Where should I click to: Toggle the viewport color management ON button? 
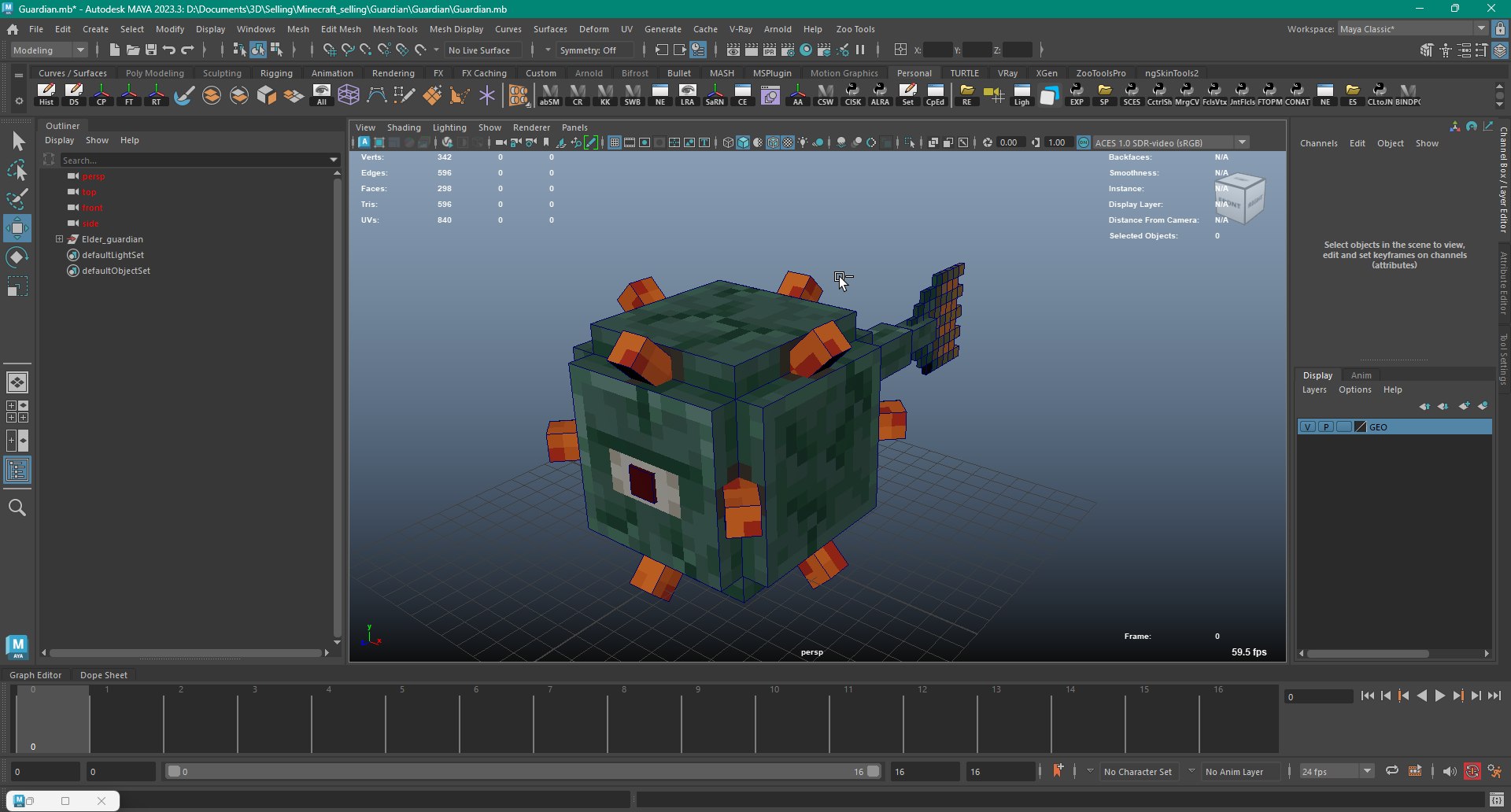[x=1084, y=142]
